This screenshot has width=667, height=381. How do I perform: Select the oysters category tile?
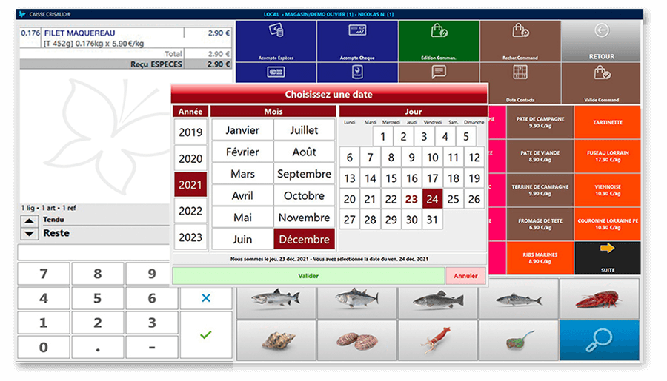(357, 340)
